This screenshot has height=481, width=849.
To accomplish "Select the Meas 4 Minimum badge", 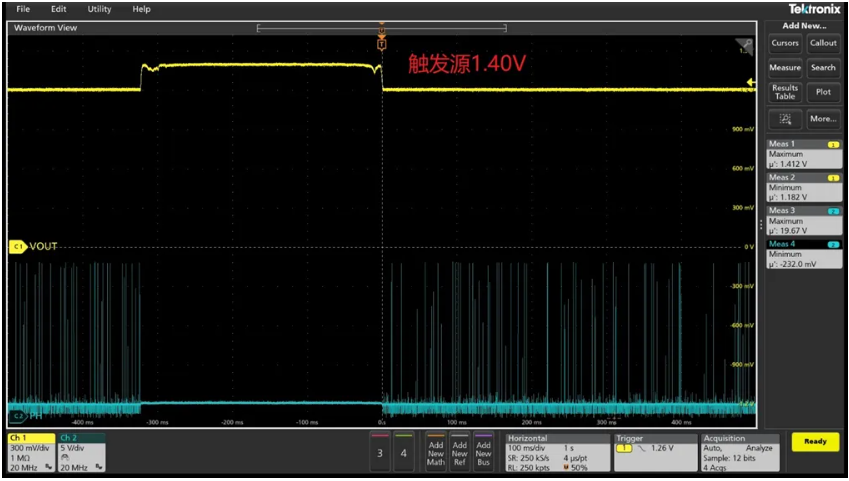I will [803, 254].
